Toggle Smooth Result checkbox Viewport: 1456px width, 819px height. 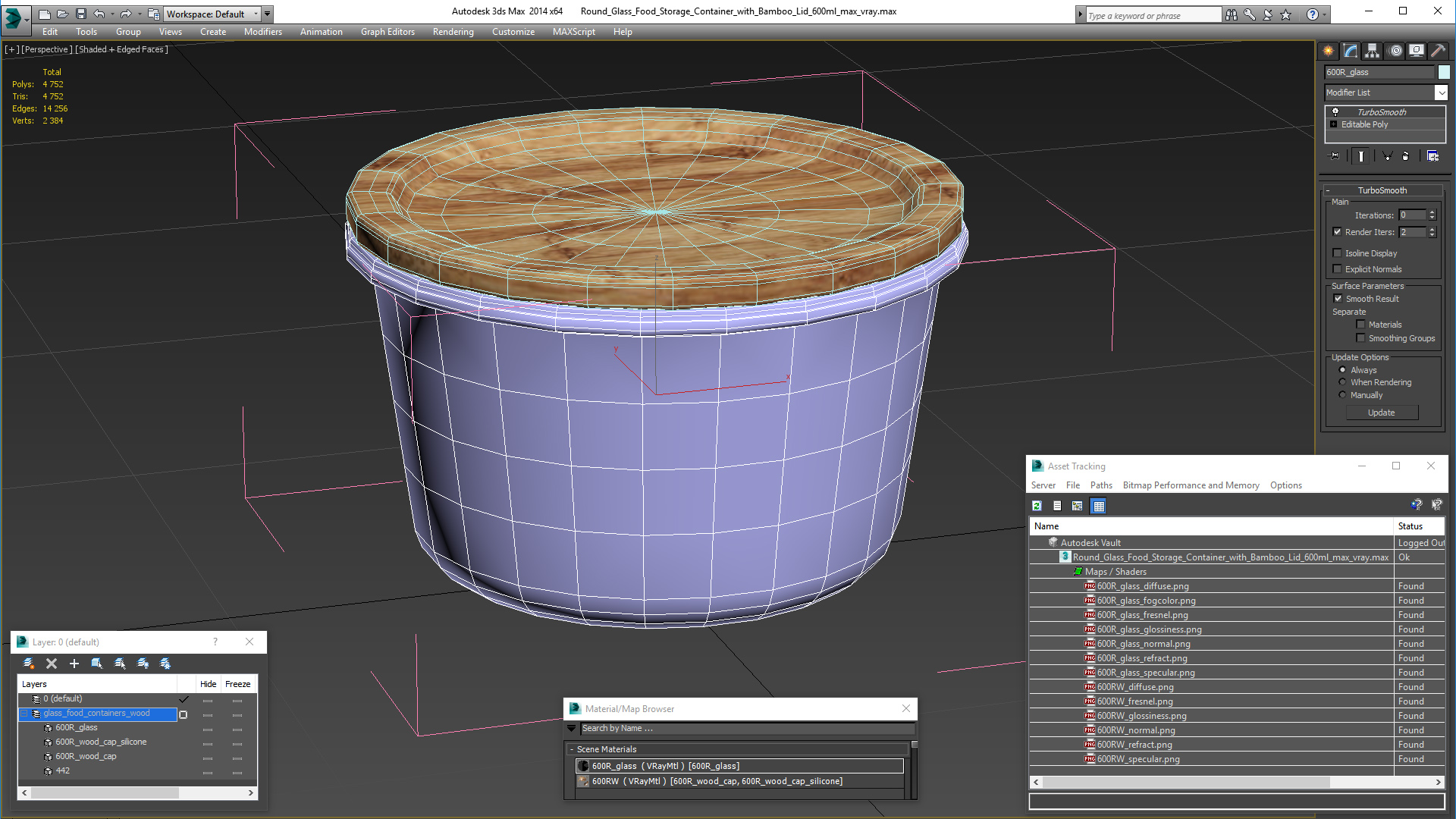(x=1338, y=299)
